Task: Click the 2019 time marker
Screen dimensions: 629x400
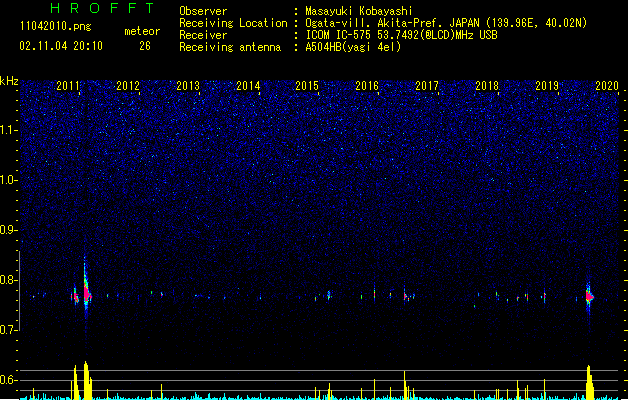Action: pos(547,85)
